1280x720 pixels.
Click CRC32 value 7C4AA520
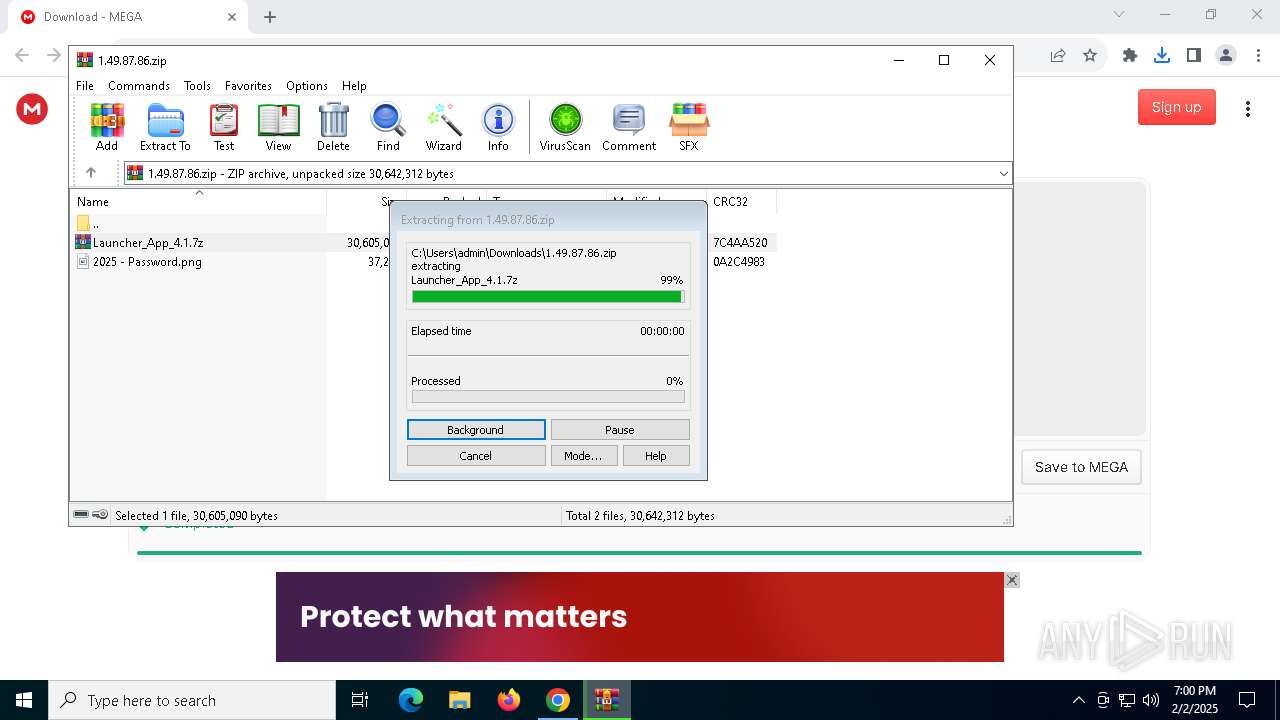tap(740, 243)
